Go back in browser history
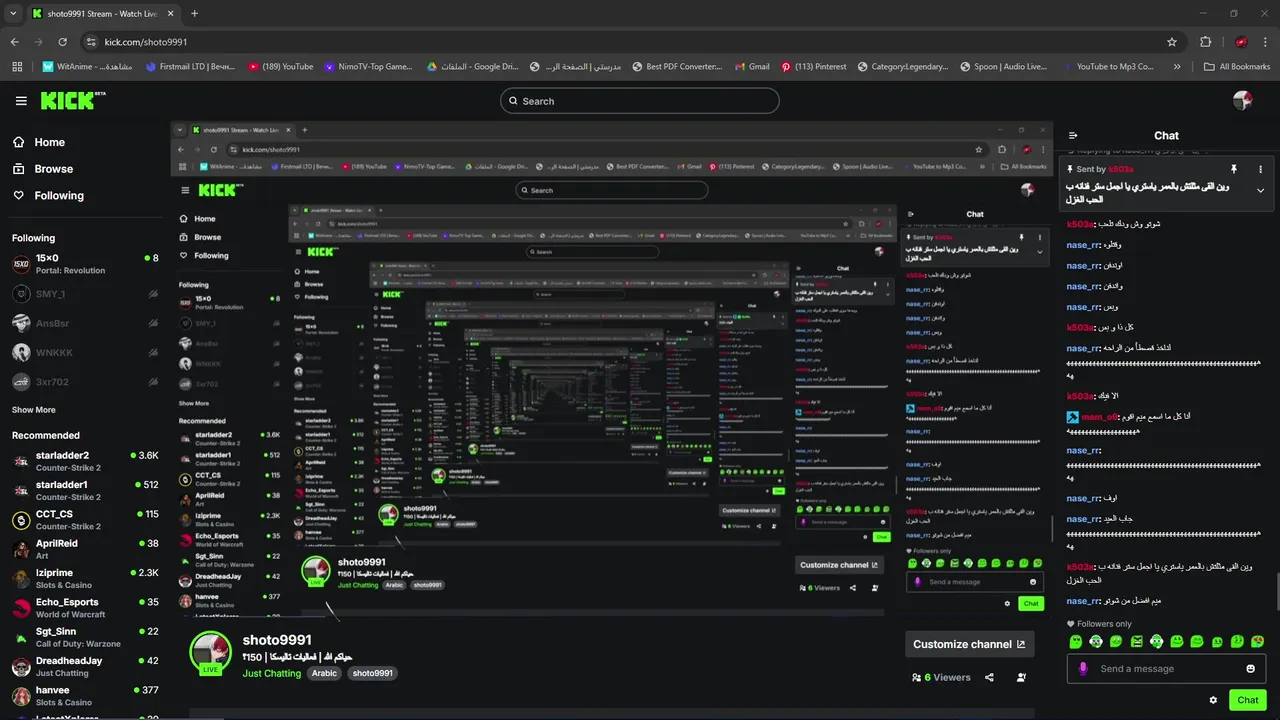 click(x=14, y=42)
